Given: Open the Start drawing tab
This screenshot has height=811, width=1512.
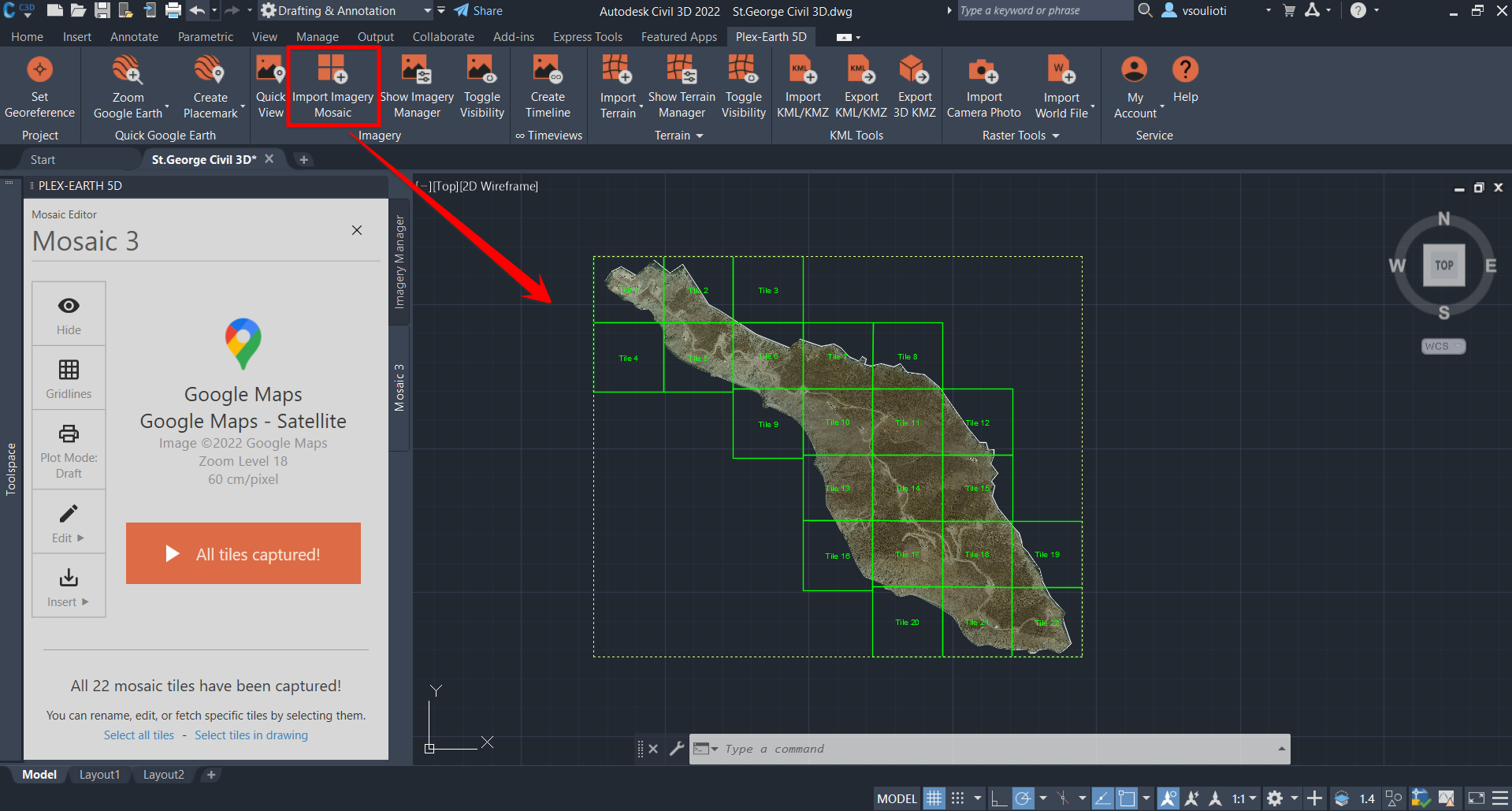Looking at the screenshot, I should tap(43, 159).
